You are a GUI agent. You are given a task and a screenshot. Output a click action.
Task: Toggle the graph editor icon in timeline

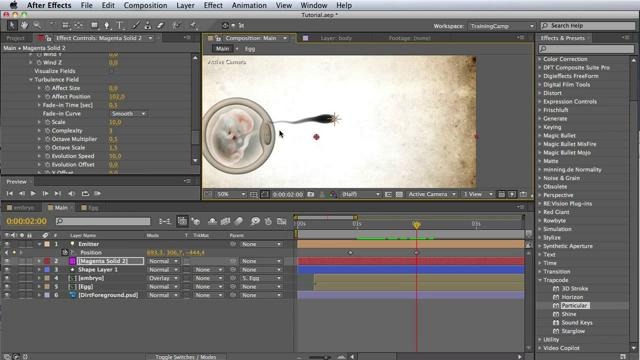click(282, 221)
